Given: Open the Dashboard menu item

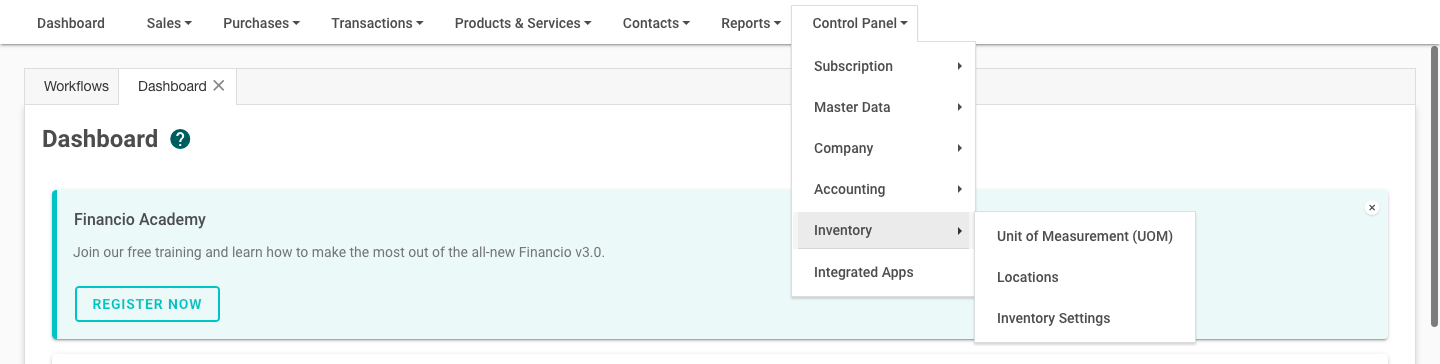Looking at the screenshot, I should 71,23.
